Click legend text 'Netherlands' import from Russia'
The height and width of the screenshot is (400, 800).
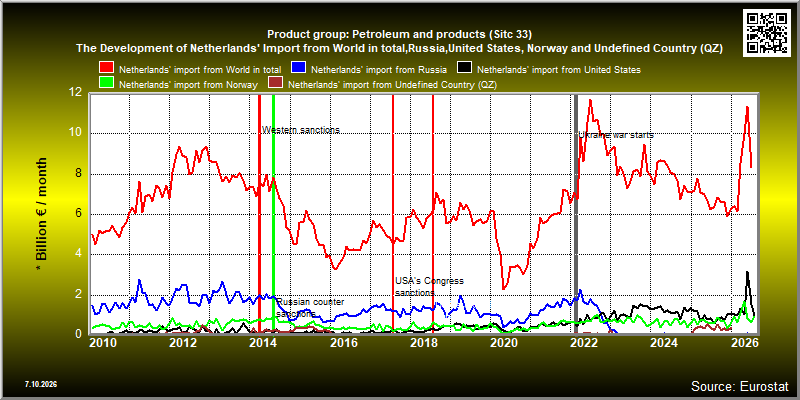[379, 69]
